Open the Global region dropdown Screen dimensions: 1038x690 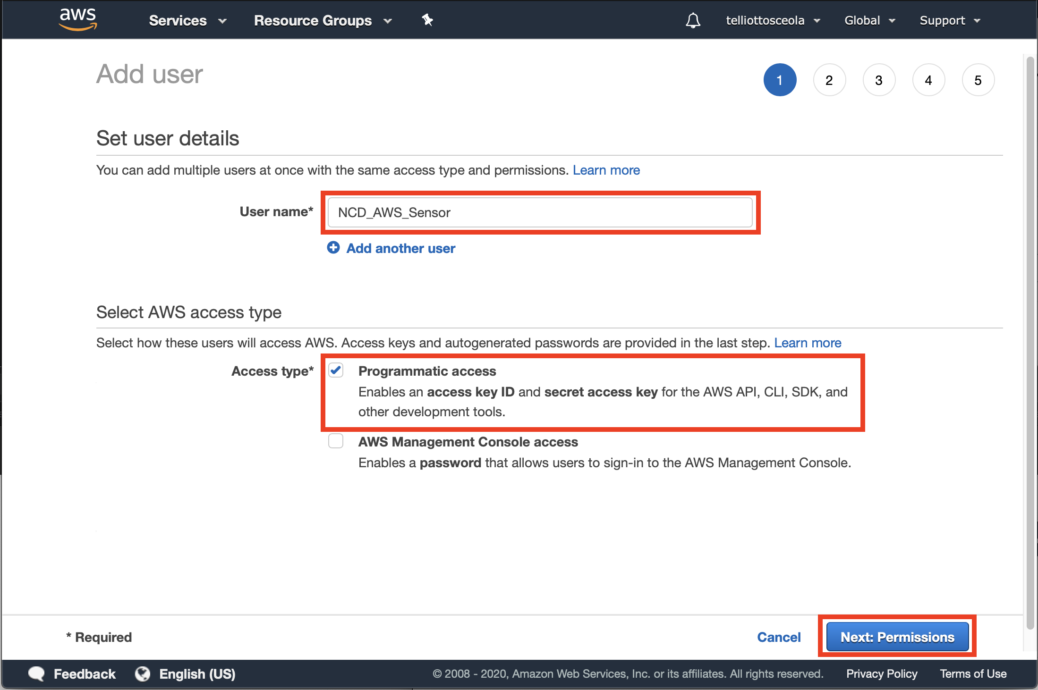(868, 20)
